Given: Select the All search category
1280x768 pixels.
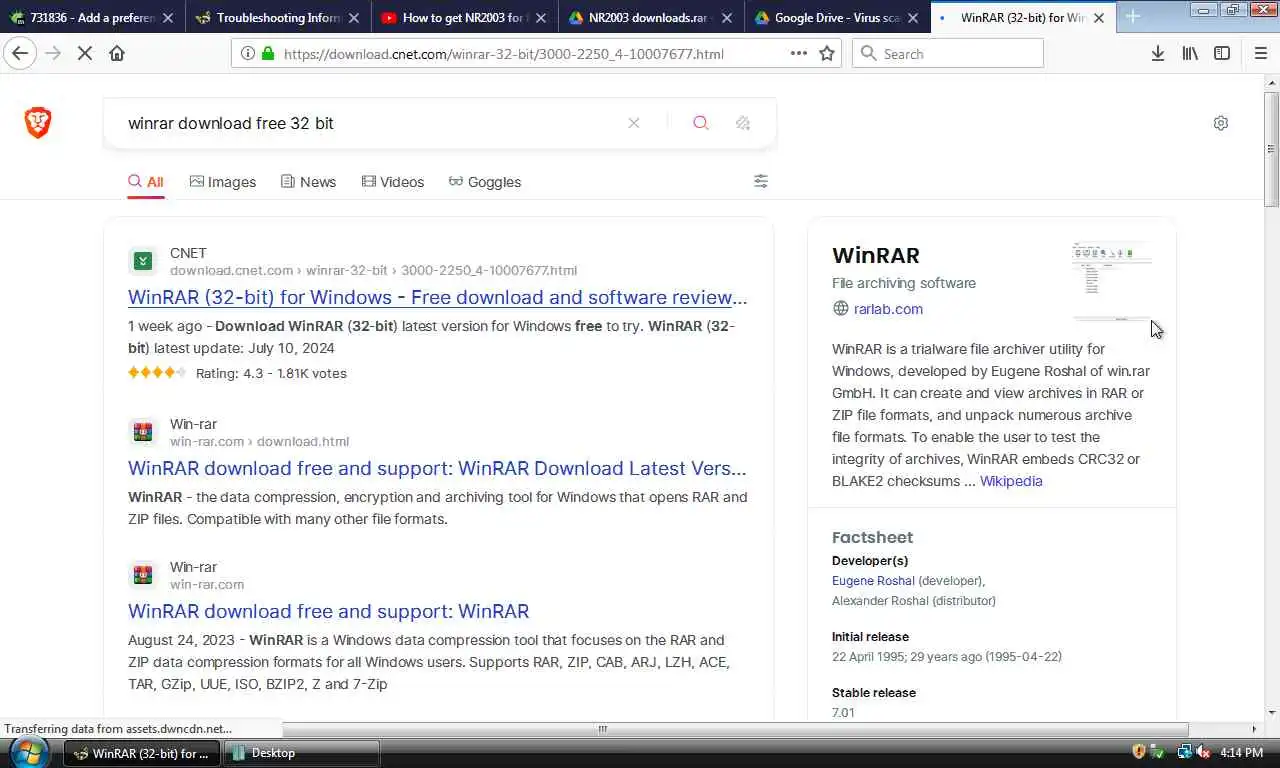Looking at the screenshot, I should (x=146, y=182).
